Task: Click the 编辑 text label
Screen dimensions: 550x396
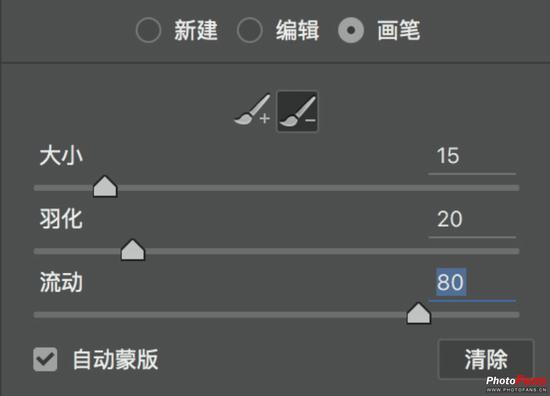Action: [x=297, y=30]
